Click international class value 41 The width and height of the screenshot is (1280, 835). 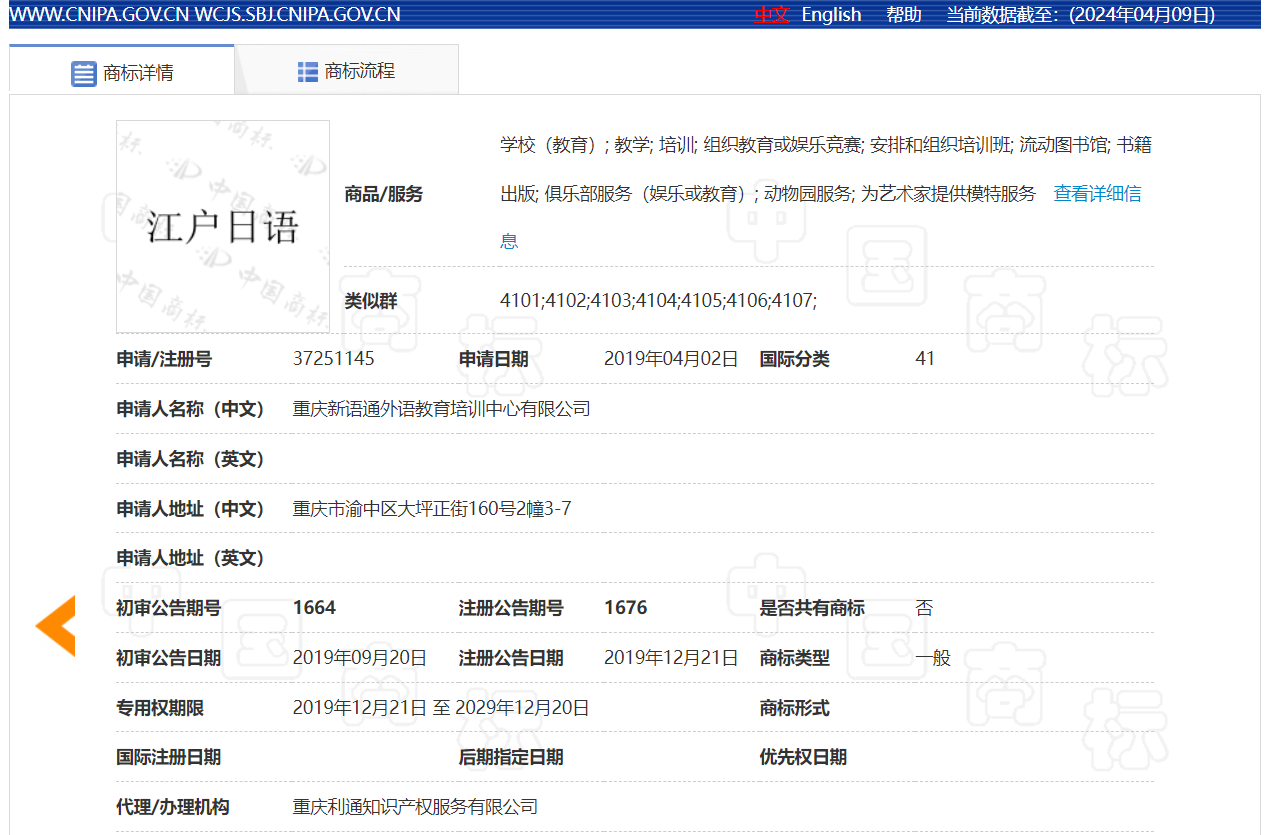click(925, 358)
